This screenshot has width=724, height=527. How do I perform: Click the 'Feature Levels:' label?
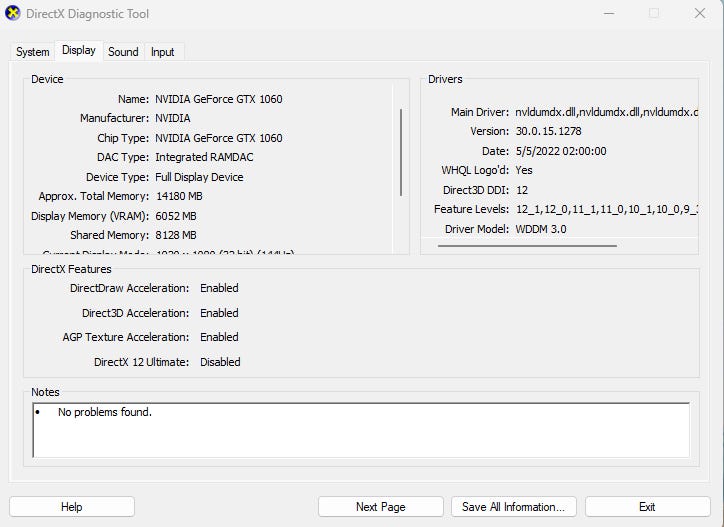click(471, 209)
